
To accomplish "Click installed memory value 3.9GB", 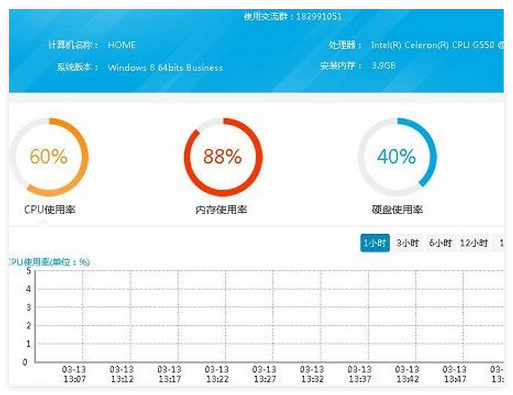I will click(x=384, y=65).
